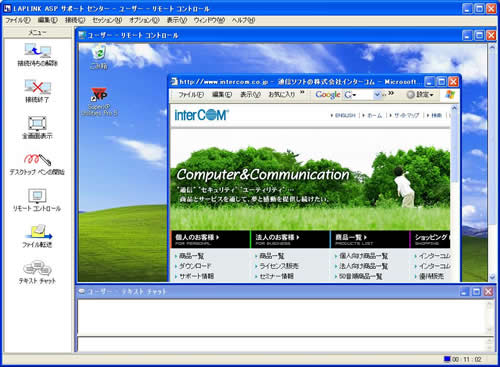
Task: Click ライセンス販売 link under 法人のお客様
Action: pyautogui.click(x=279, y=266)
